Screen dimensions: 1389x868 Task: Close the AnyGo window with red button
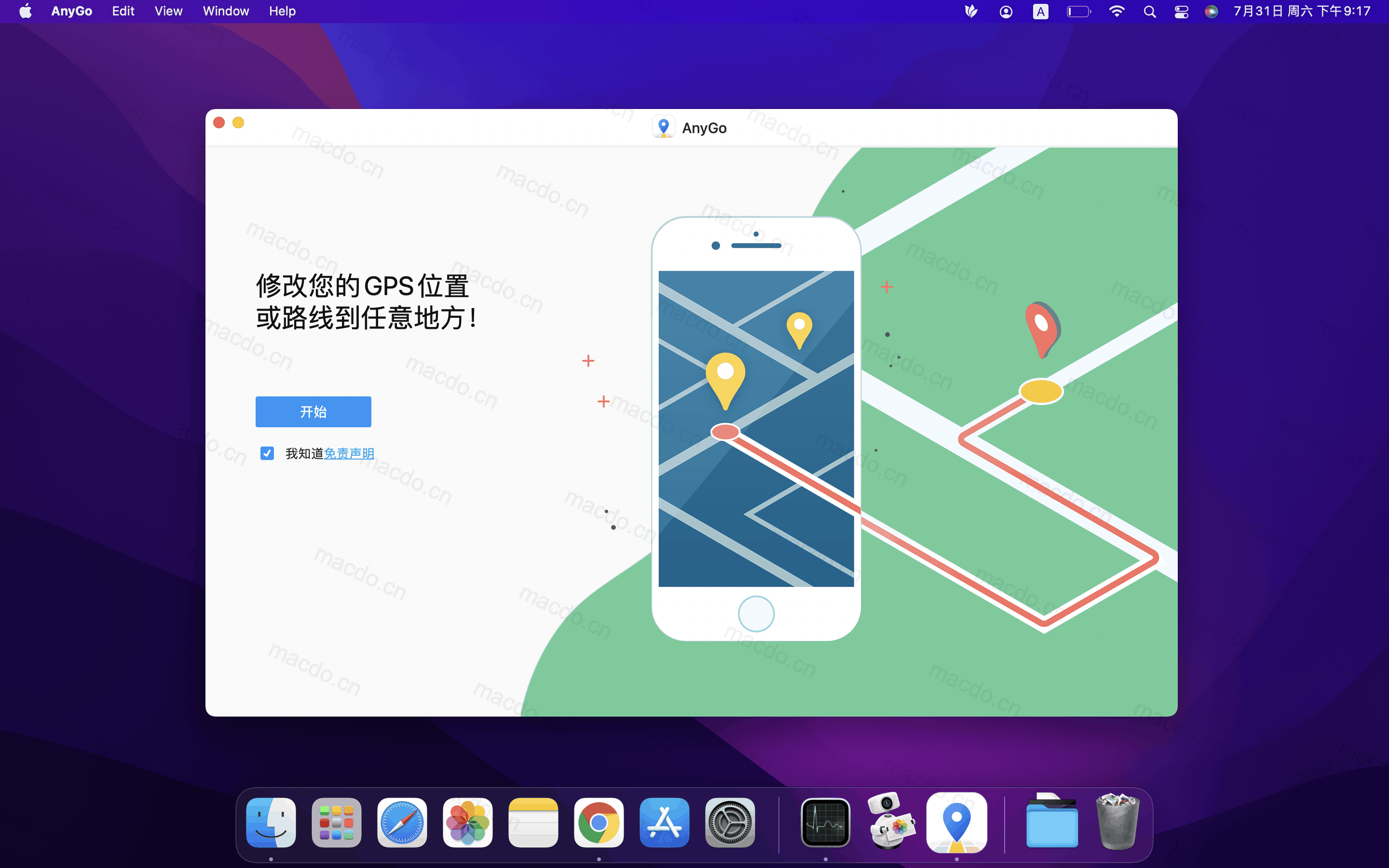218,122
